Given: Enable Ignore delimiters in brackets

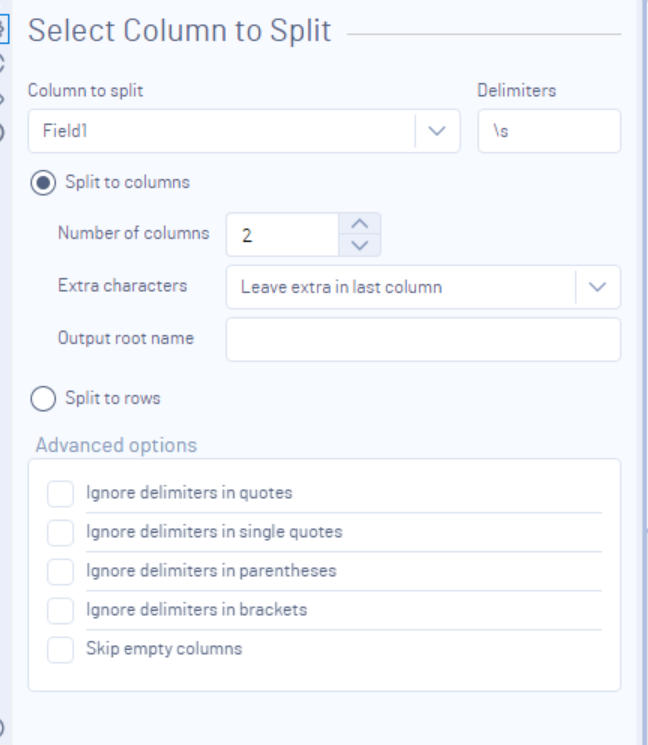Looking at the screenshot, I should tap(60, 611).
